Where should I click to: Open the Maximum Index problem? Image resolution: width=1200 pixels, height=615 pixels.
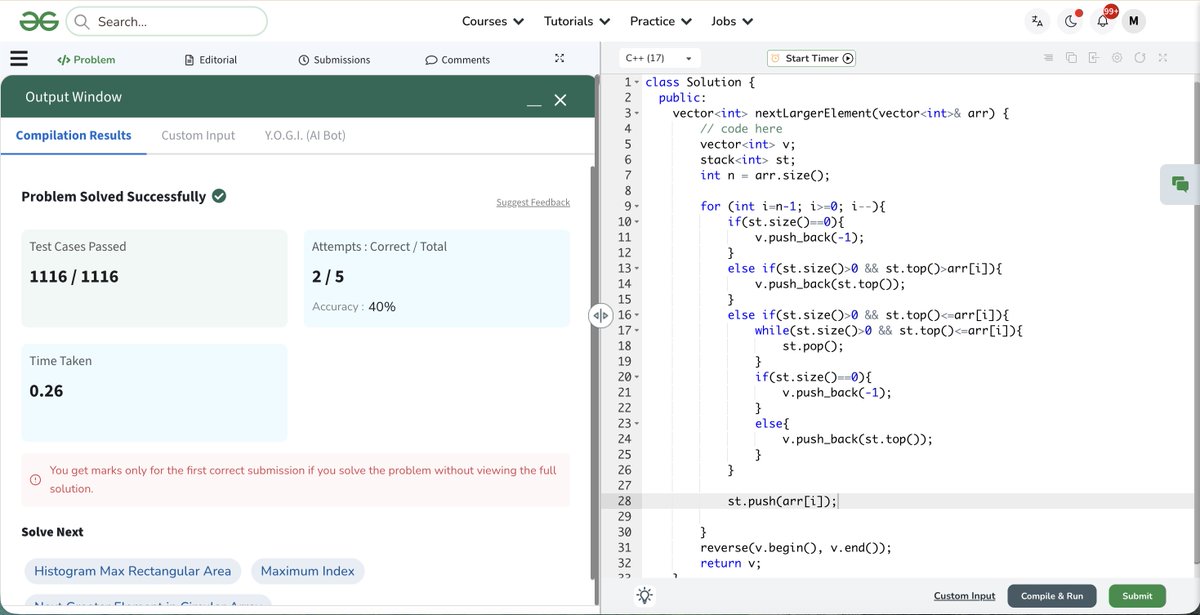tap(308, 571)
